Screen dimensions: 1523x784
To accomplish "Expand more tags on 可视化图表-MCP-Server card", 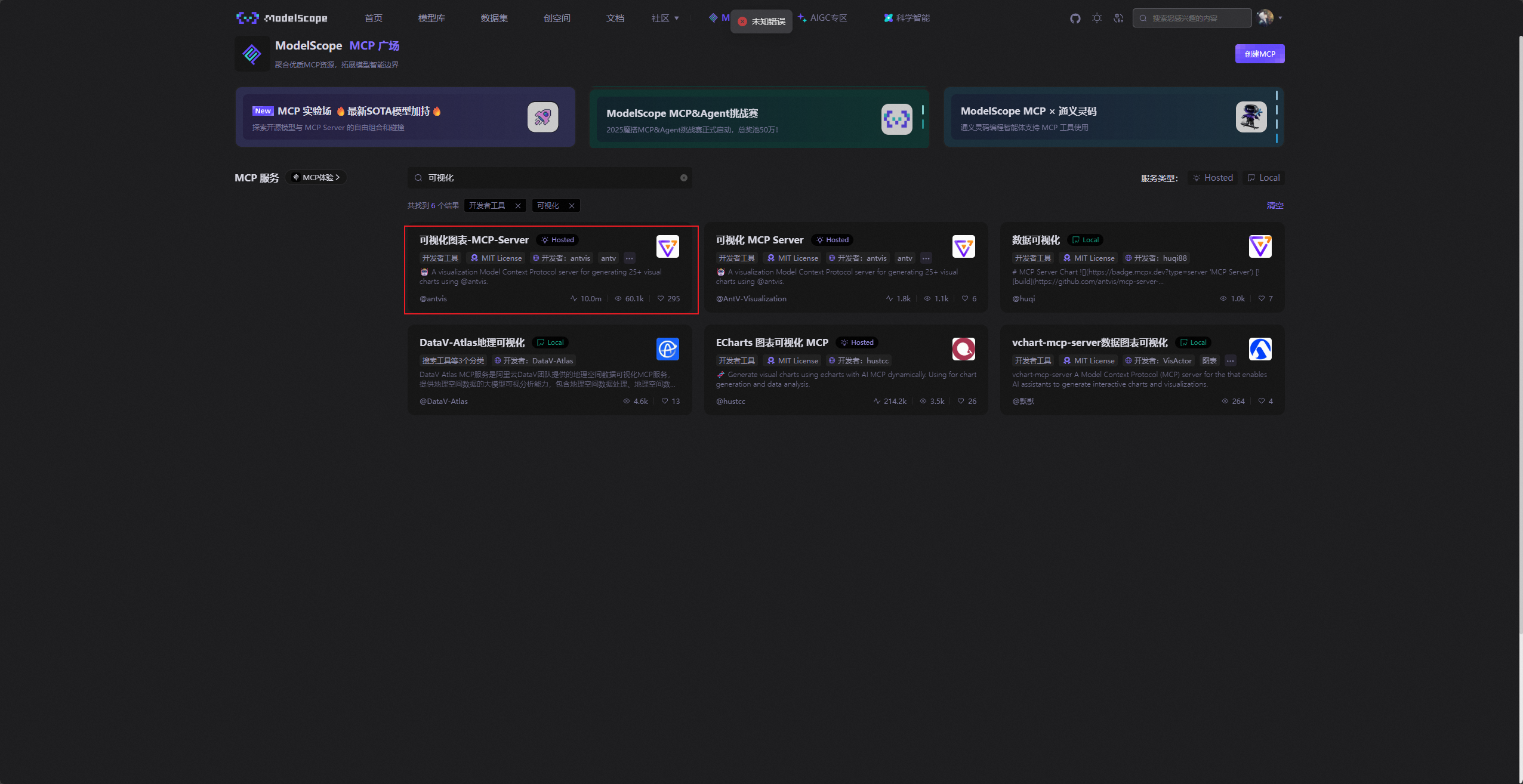I will (x=629, y=258).
